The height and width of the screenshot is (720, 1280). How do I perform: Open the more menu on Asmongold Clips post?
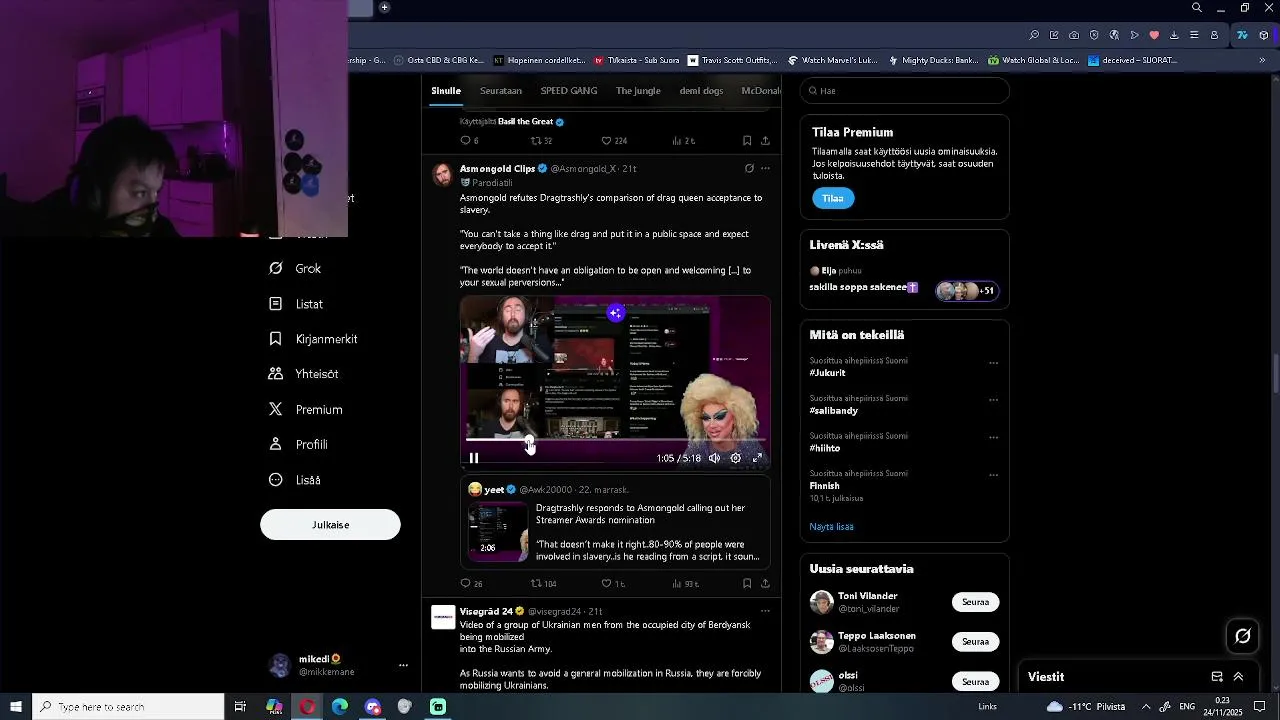pos(765,168)
